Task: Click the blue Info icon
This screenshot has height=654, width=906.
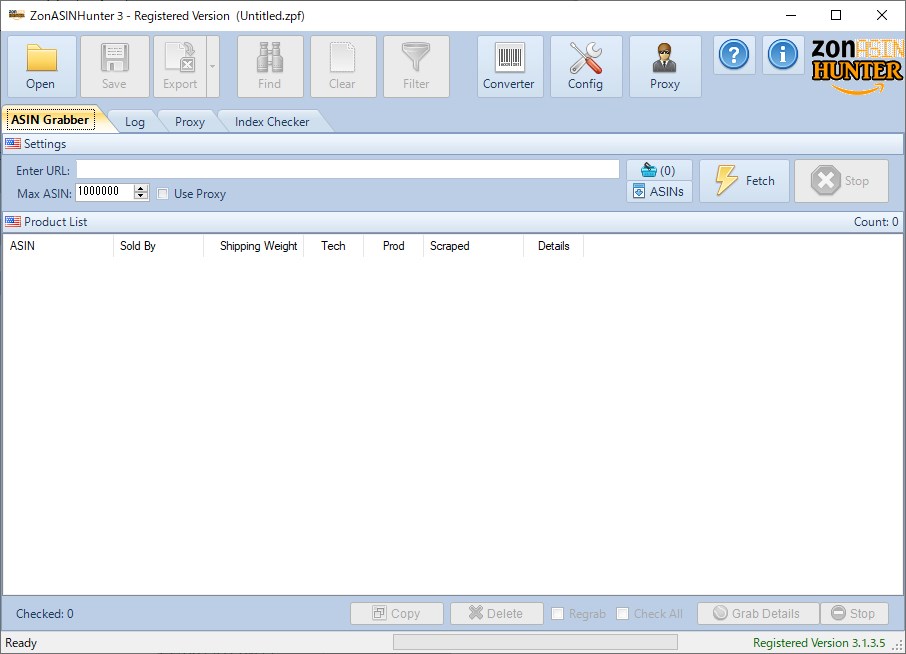Action: tap(782, 55)
